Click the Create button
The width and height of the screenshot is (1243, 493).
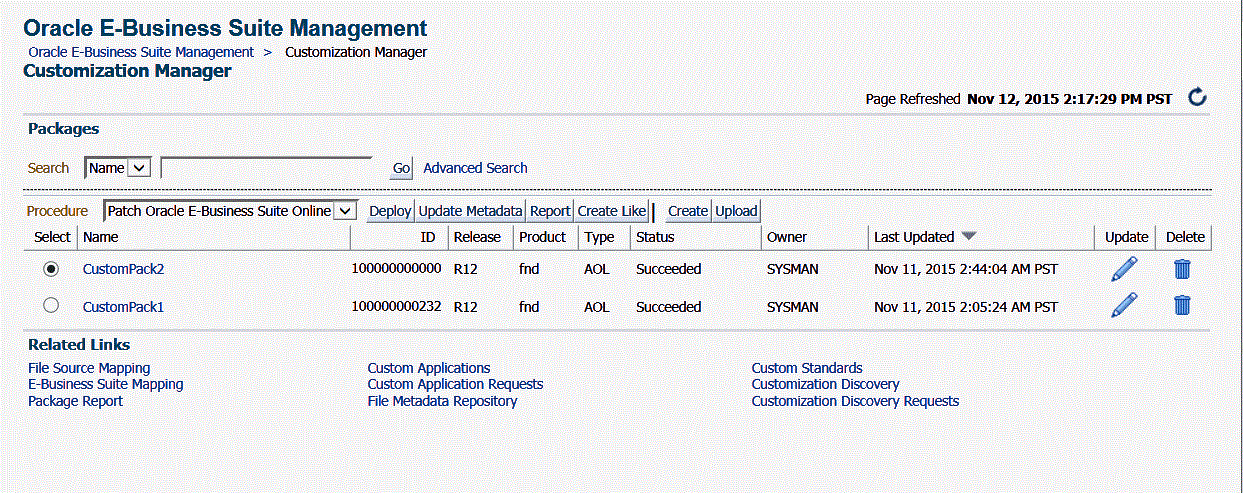point(688,211)
